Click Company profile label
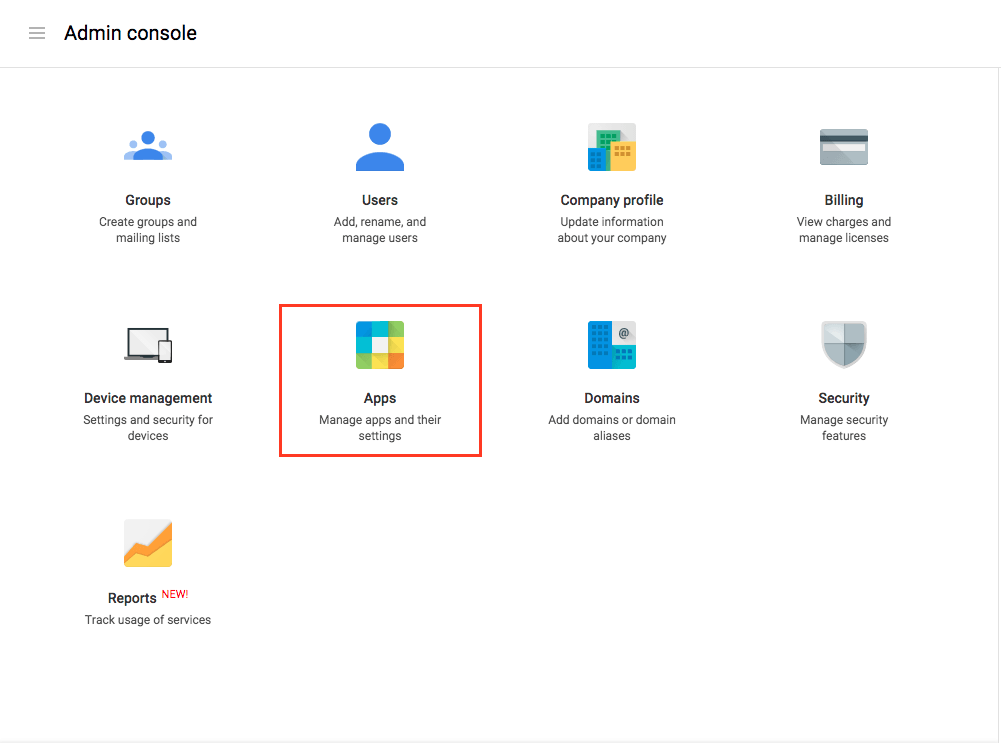The width and height of the screenshot is (1001, 743). 612,199
